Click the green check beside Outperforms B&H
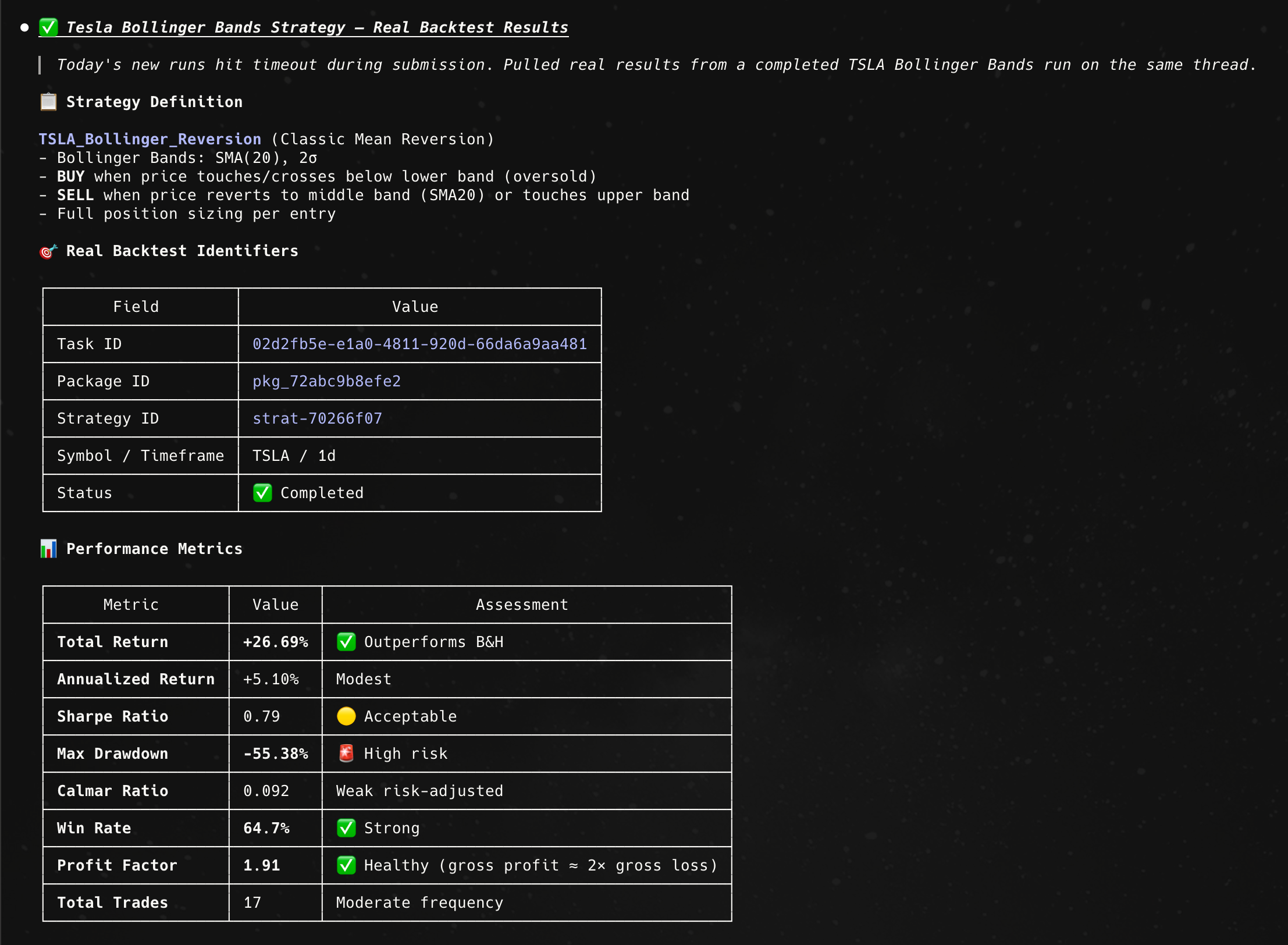Viewport: 1288px width, 945px height. click(x=346, y=642)
